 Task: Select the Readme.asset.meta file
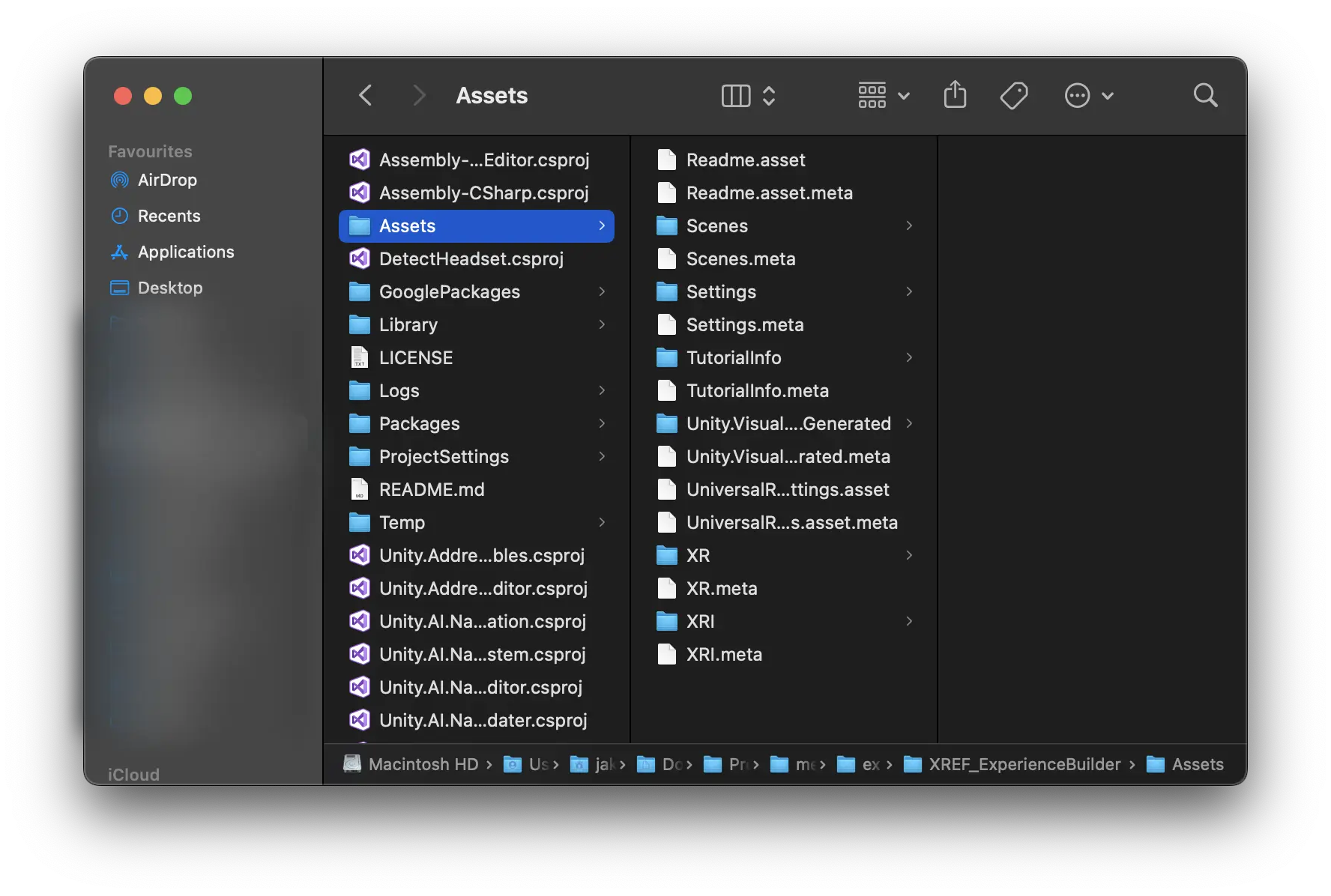pos(769,193)
